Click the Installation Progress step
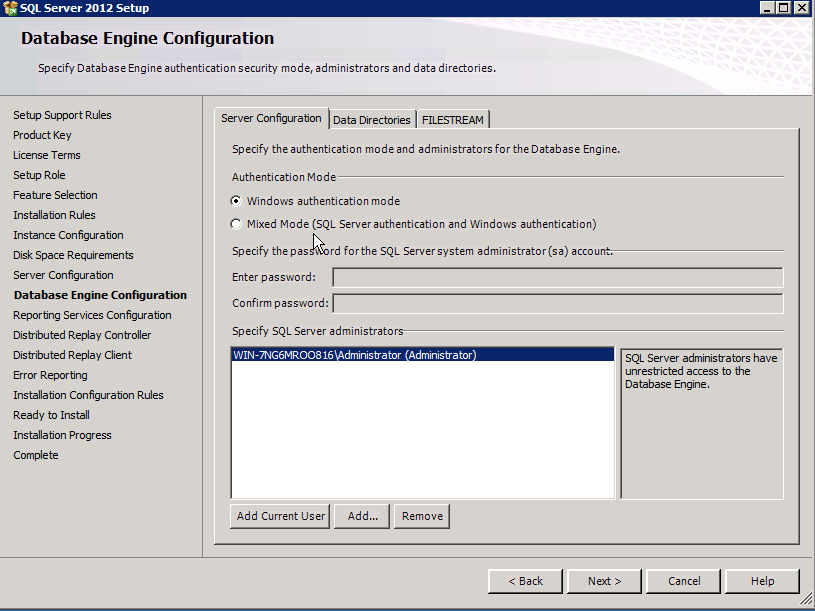 62,435
